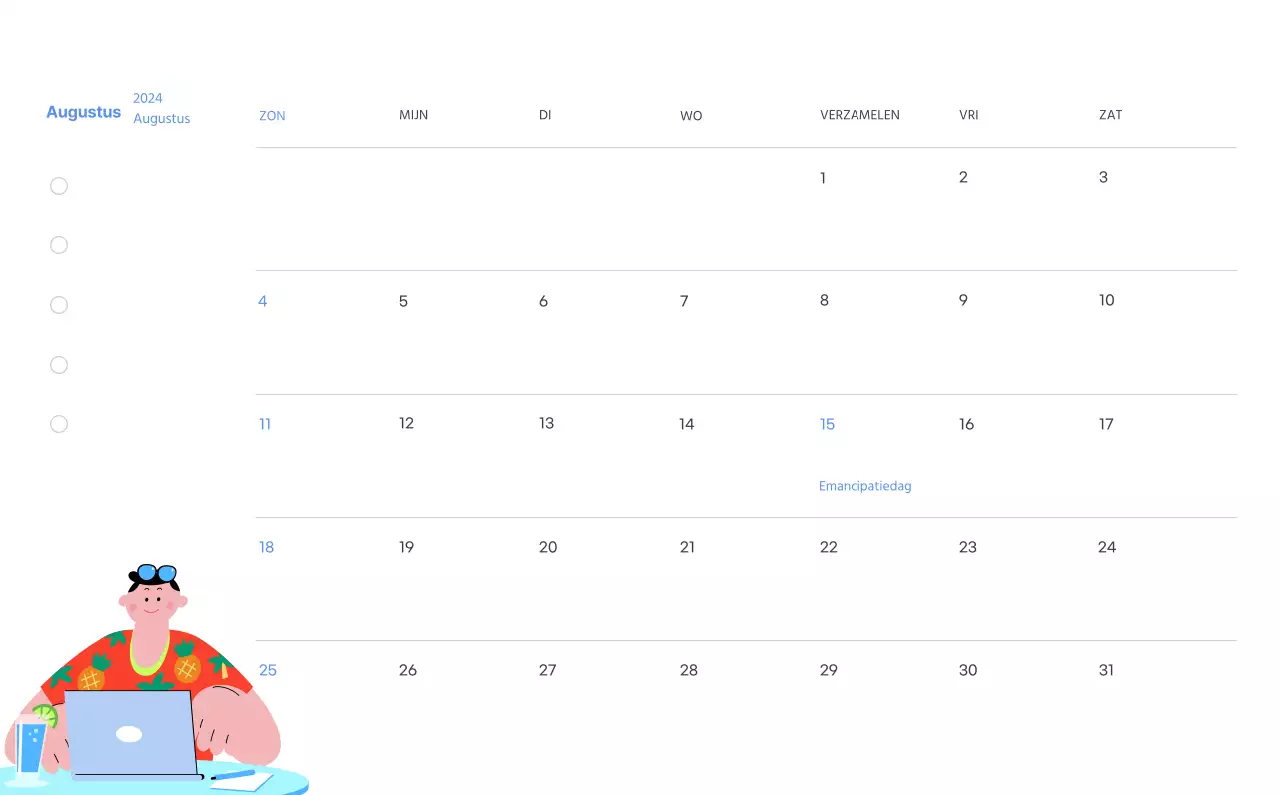Select the date 18 link
The image size is (1280, 795).
266,547
